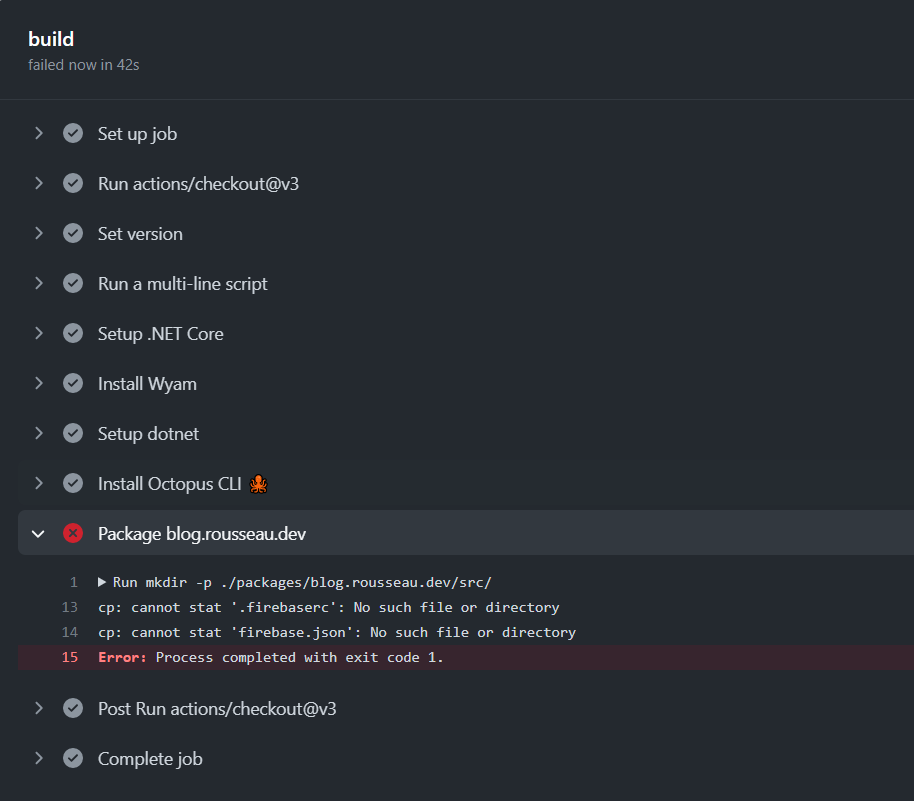Click success check icon for Setup dotnet
This screenshot has height=801, width=914.
(x=73, y=434)
